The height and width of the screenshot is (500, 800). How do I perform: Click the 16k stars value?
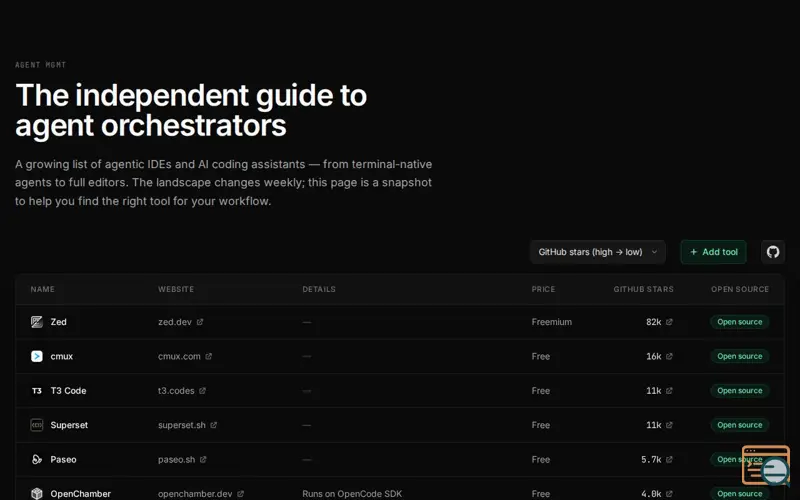pyautogui.click(x=654, y=356)
